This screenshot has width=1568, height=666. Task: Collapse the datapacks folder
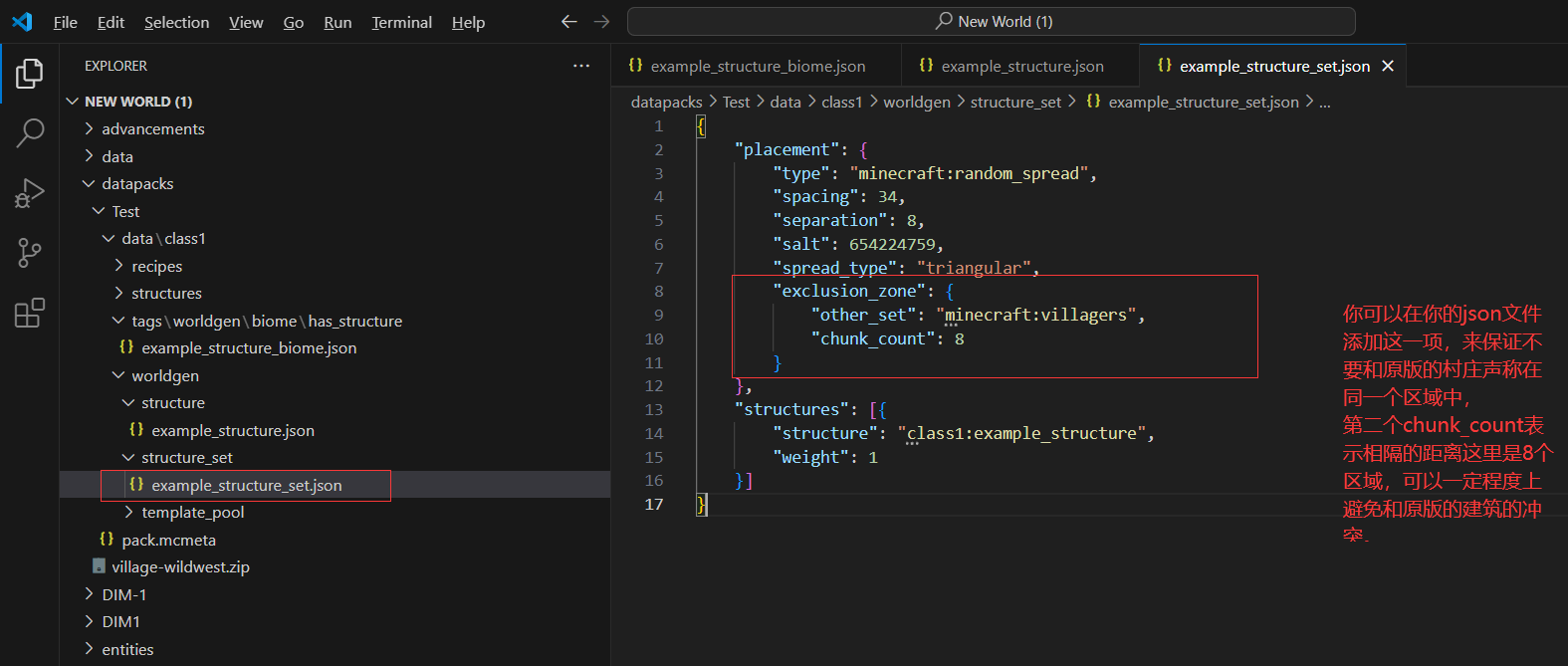point(137,184)
